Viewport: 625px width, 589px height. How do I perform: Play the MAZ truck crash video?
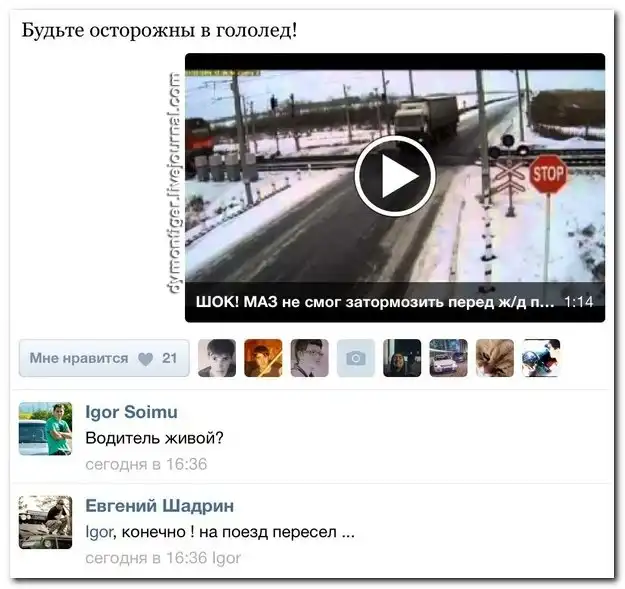tap(395, 176)
